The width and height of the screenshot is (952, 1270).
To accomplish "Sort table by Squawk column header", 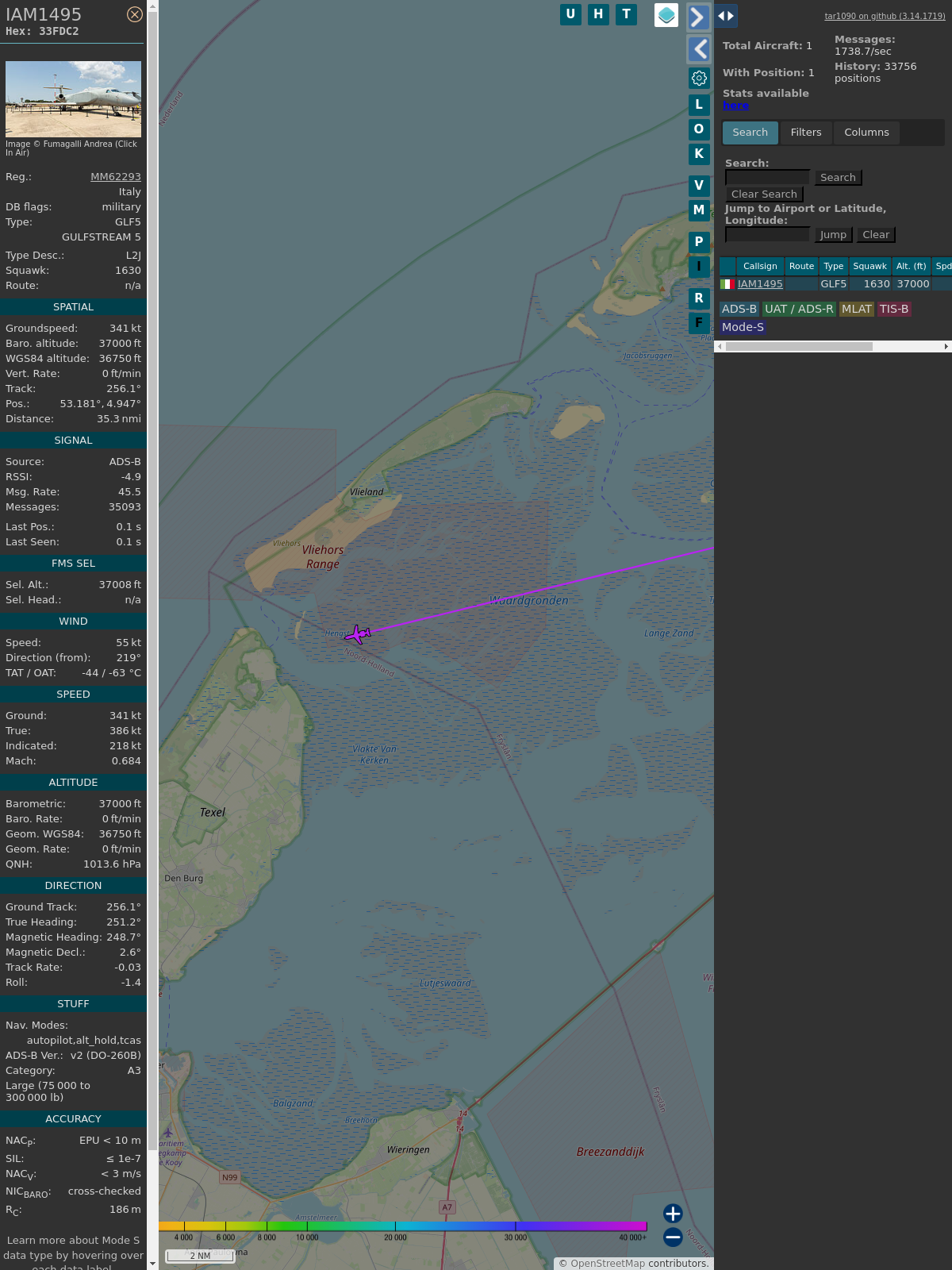I will 869,266.
